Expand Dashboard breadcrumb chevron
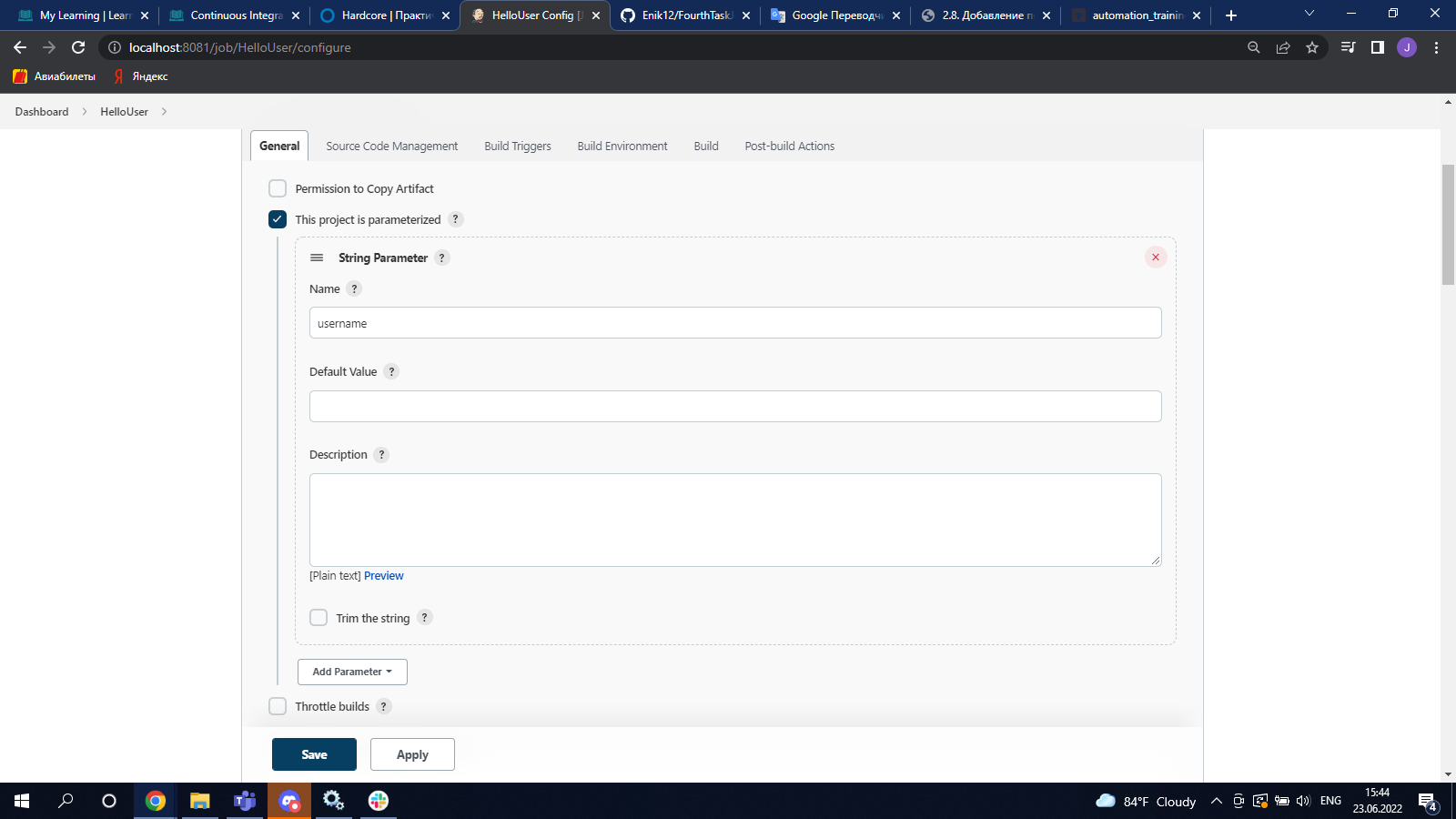Screen dimensions: 1456x819 (x=85, y=112)
